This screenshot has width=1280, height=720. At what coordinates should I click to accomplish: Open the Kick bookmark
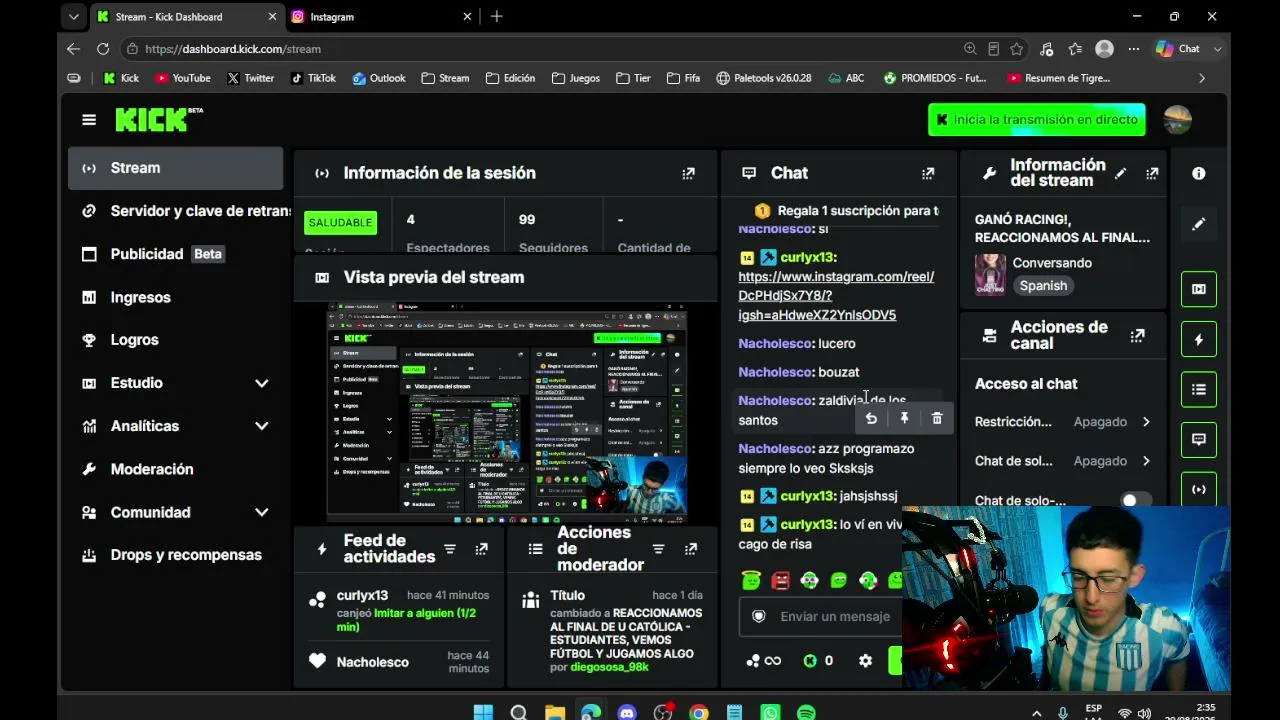pos(121,78)
